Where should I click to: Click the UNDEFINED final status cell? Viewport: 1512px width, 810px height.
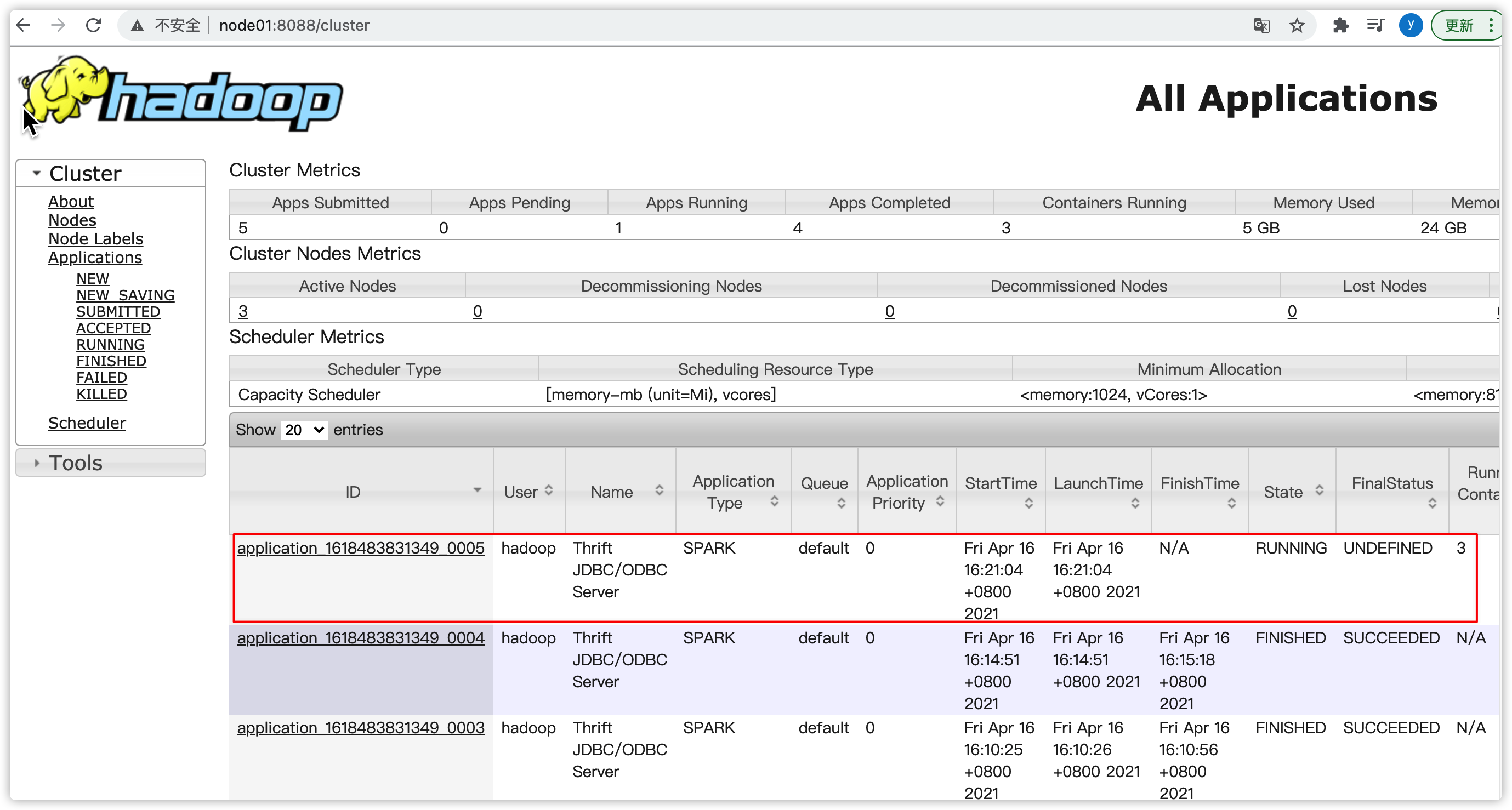(1388, 547)
